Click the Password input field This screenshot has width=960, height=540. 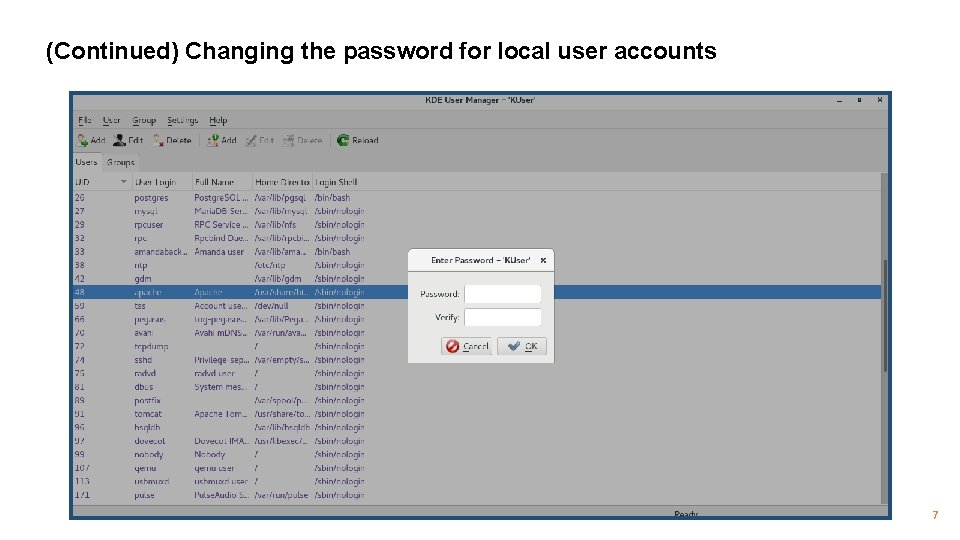tap(503, 294)
